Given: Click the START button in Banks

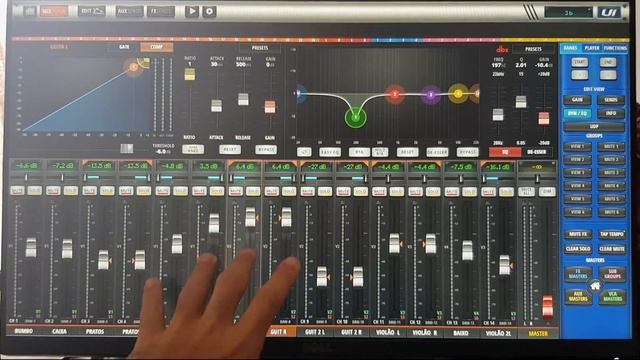Looking at the screenshot, I should click(580, 62).
